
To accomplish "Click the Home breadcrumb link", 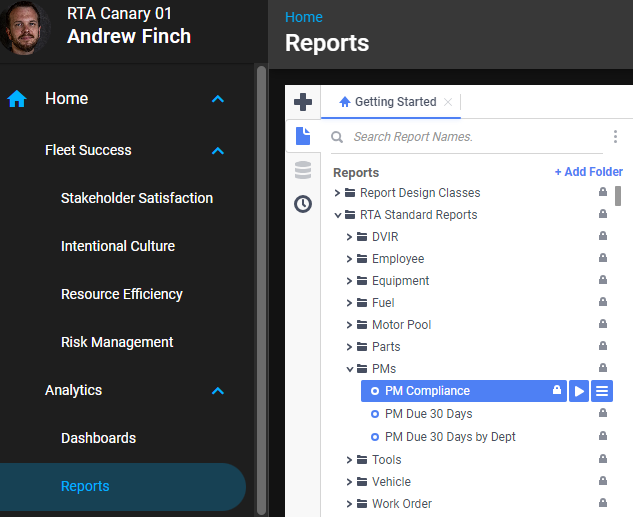I will pos(303,17).
